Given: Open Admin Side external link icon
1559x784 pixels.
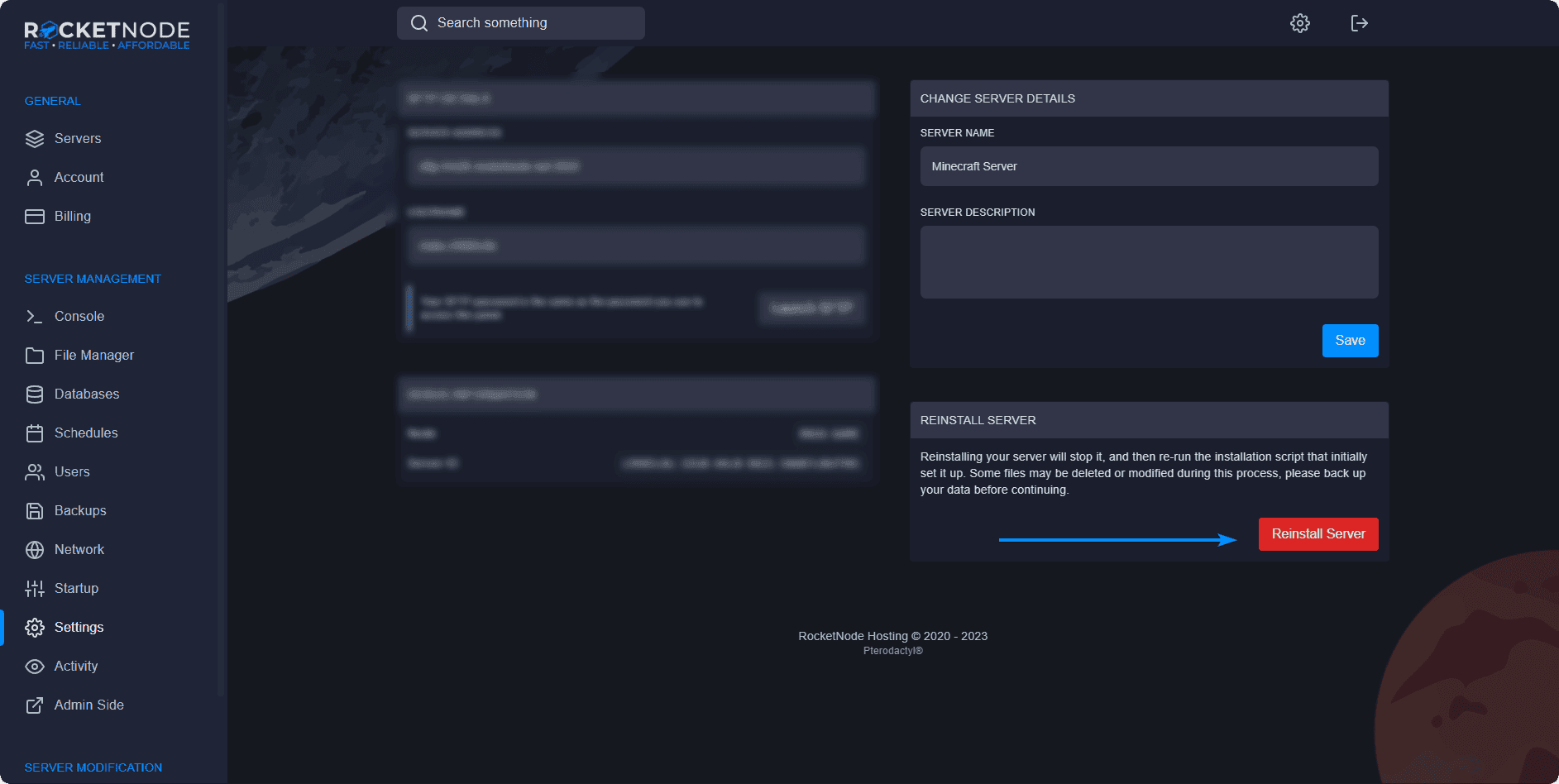Looking at the screenshot, I should click(35, 705).
